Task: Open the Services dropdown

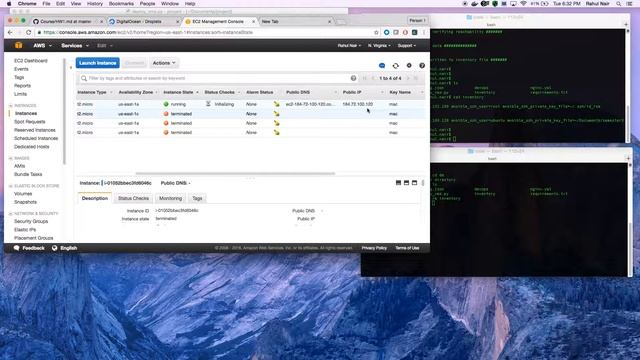Action: pos(75,45)
